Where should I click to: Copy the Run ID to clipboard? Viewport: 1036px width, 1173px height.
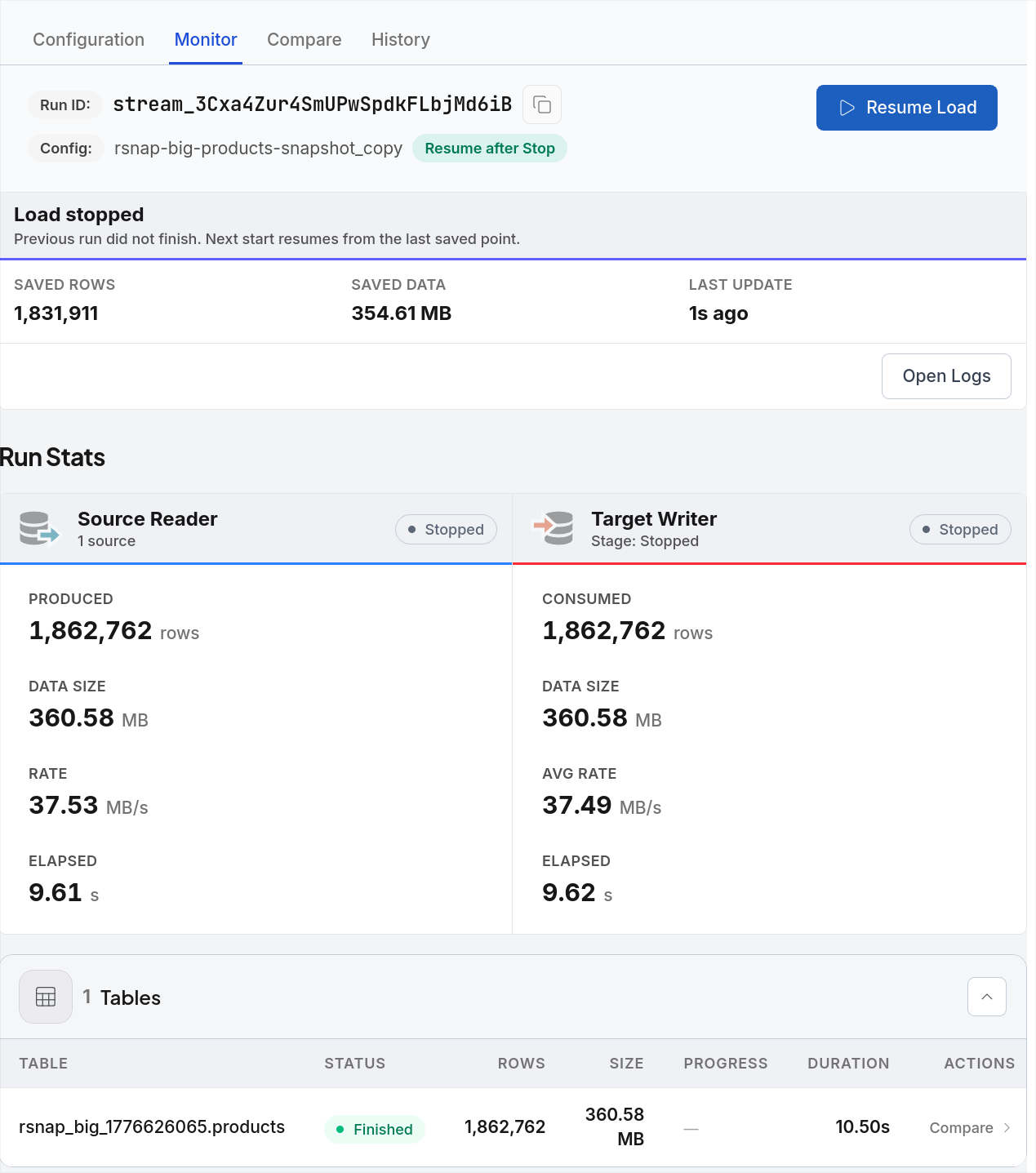(542, 104)
